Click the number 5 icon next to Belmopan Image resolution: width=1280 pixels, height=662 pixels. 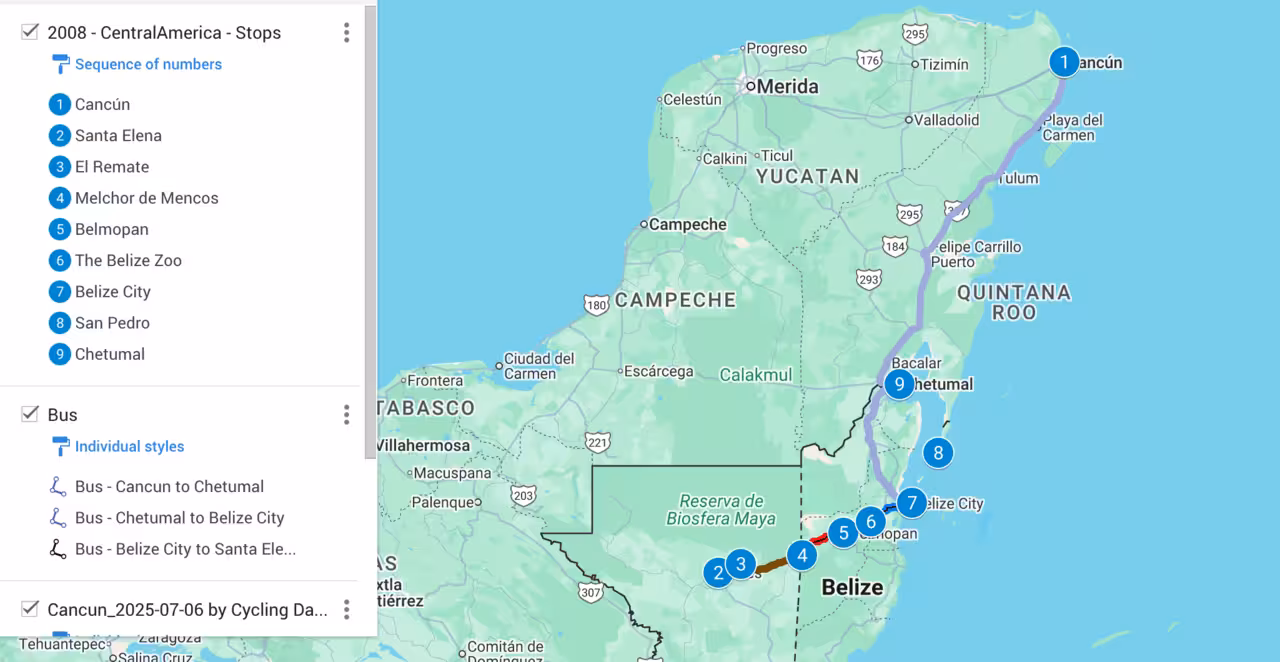tap(60, 229)
